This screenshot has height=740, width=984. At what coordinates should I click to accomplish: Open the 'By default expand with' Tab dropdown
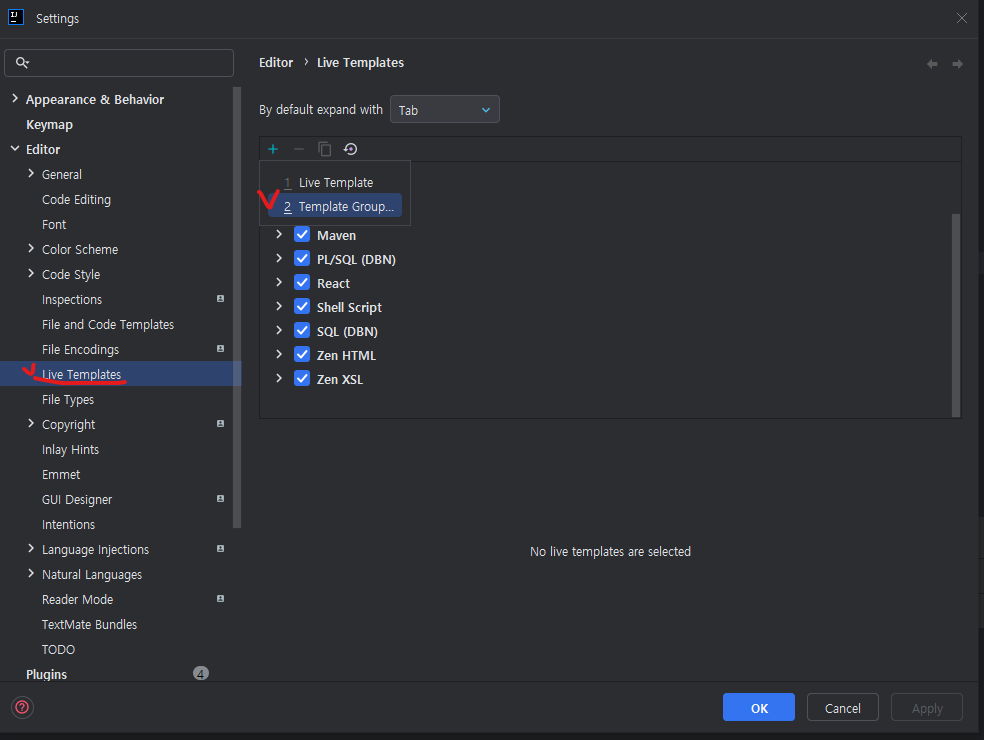(444, 110)
